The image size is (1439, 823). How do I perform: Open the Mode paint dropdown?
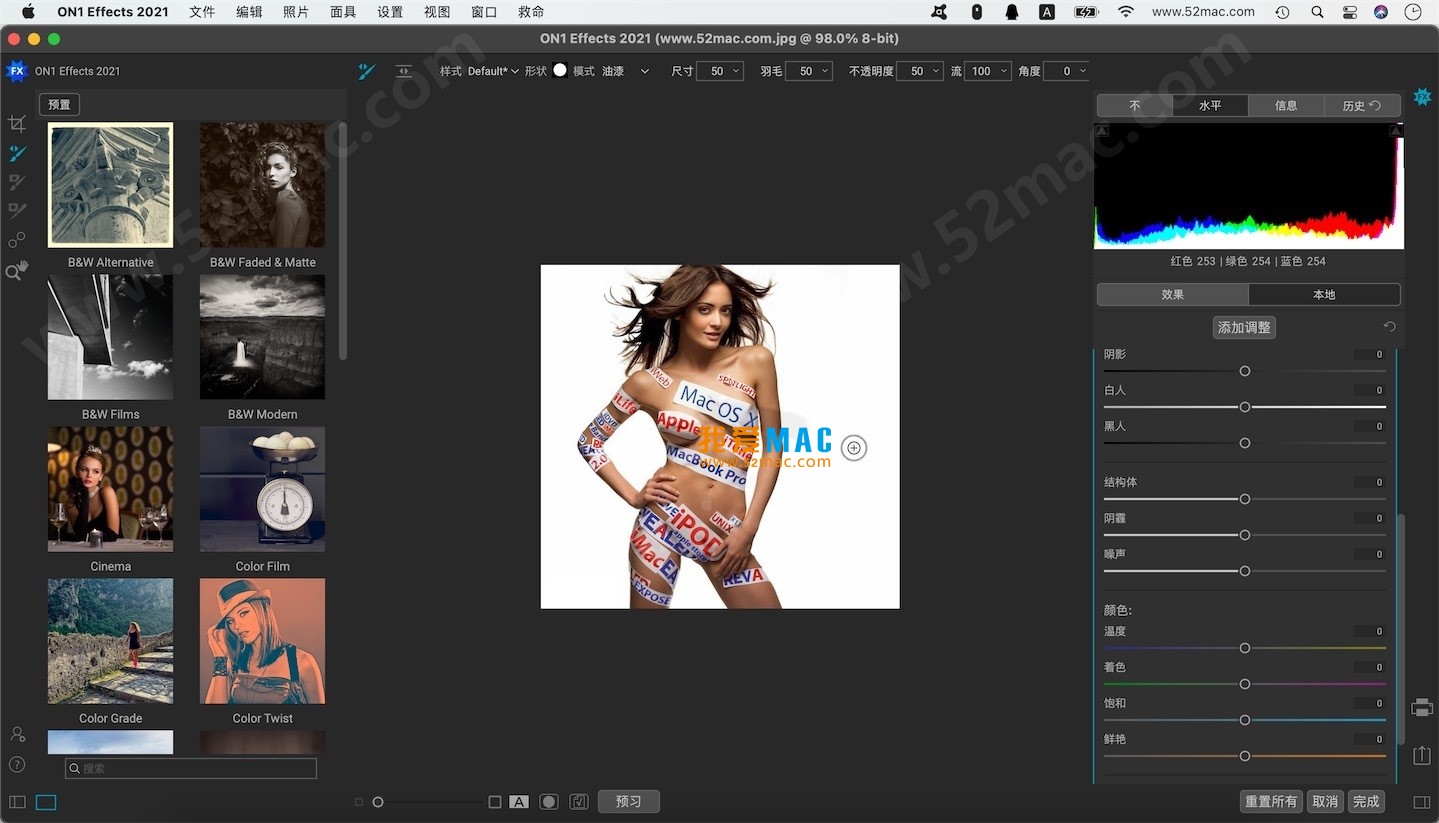click(625, 71)
